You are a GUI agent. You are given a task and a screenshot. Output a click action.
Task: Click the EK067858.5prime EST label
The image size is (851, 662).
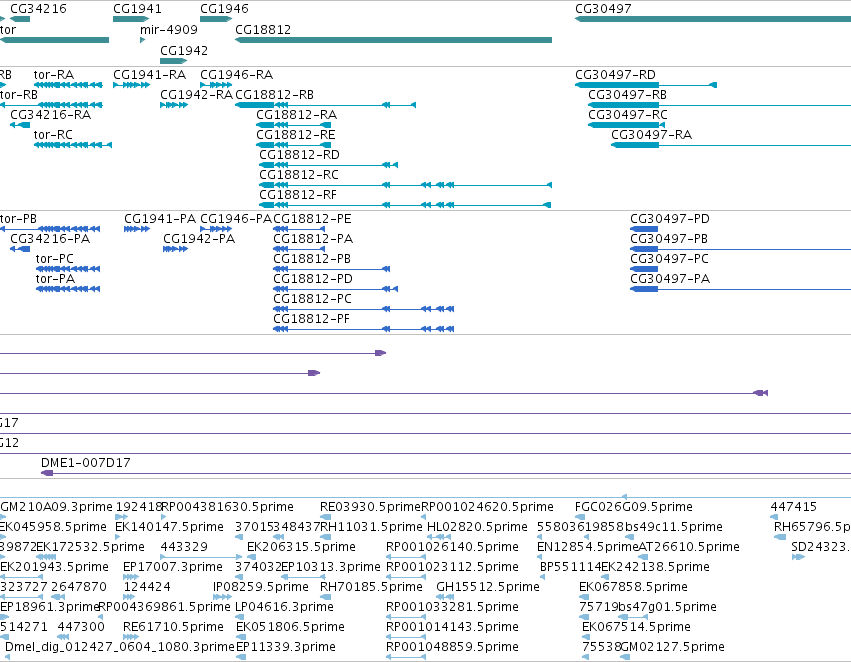[633, 587]
